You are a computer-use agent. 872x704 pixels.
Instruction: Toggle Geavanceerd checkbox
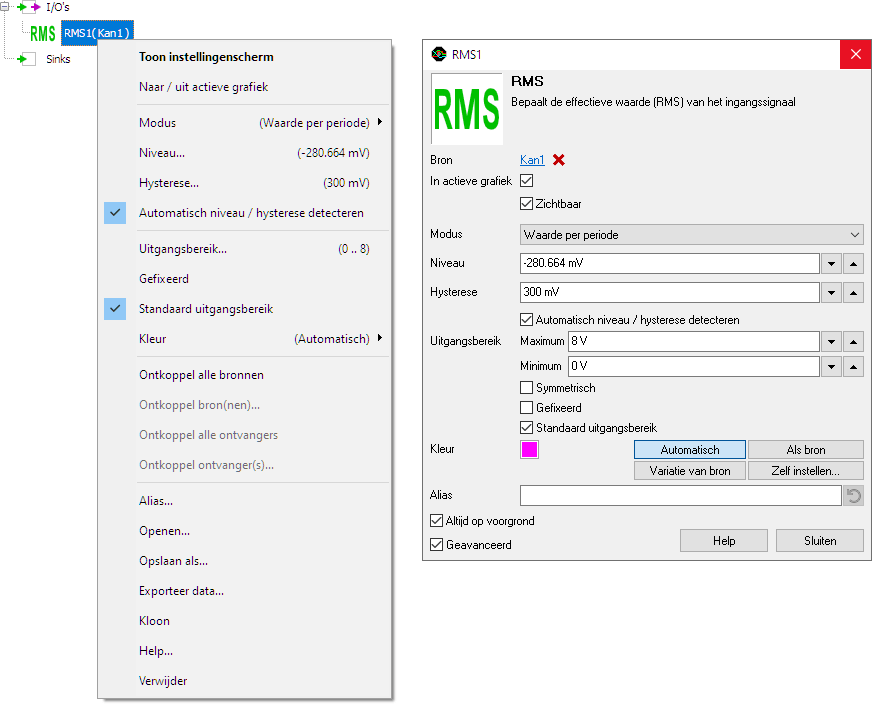coord(437,544)
